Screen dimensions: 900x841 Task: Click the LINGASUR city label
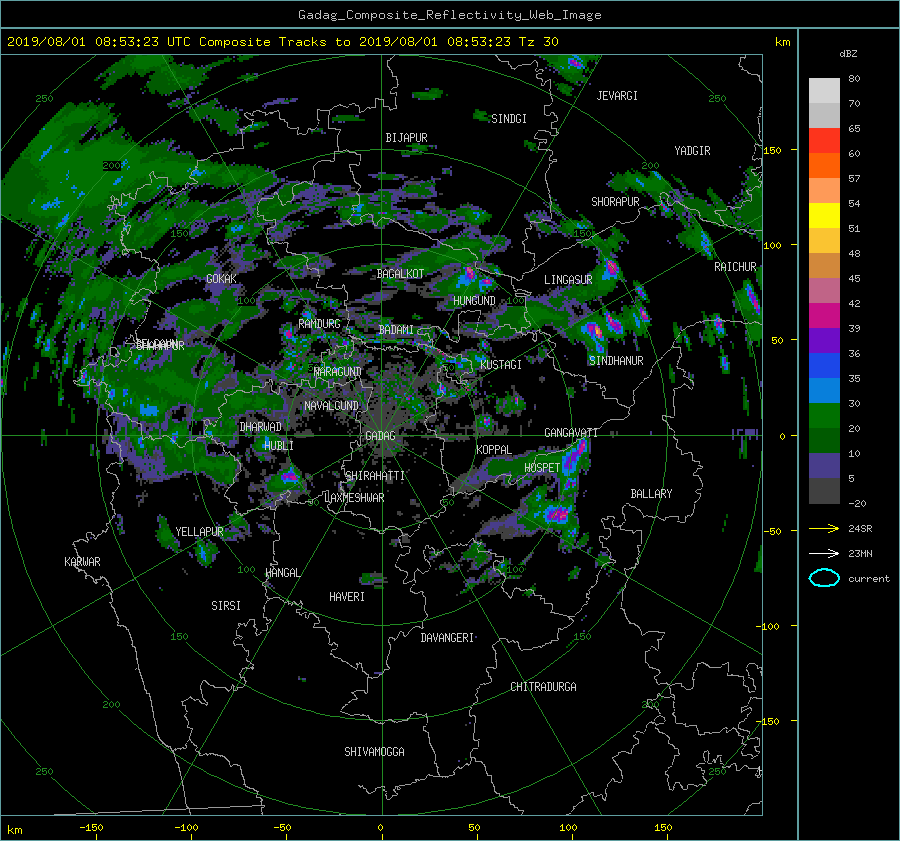(568, 280)
